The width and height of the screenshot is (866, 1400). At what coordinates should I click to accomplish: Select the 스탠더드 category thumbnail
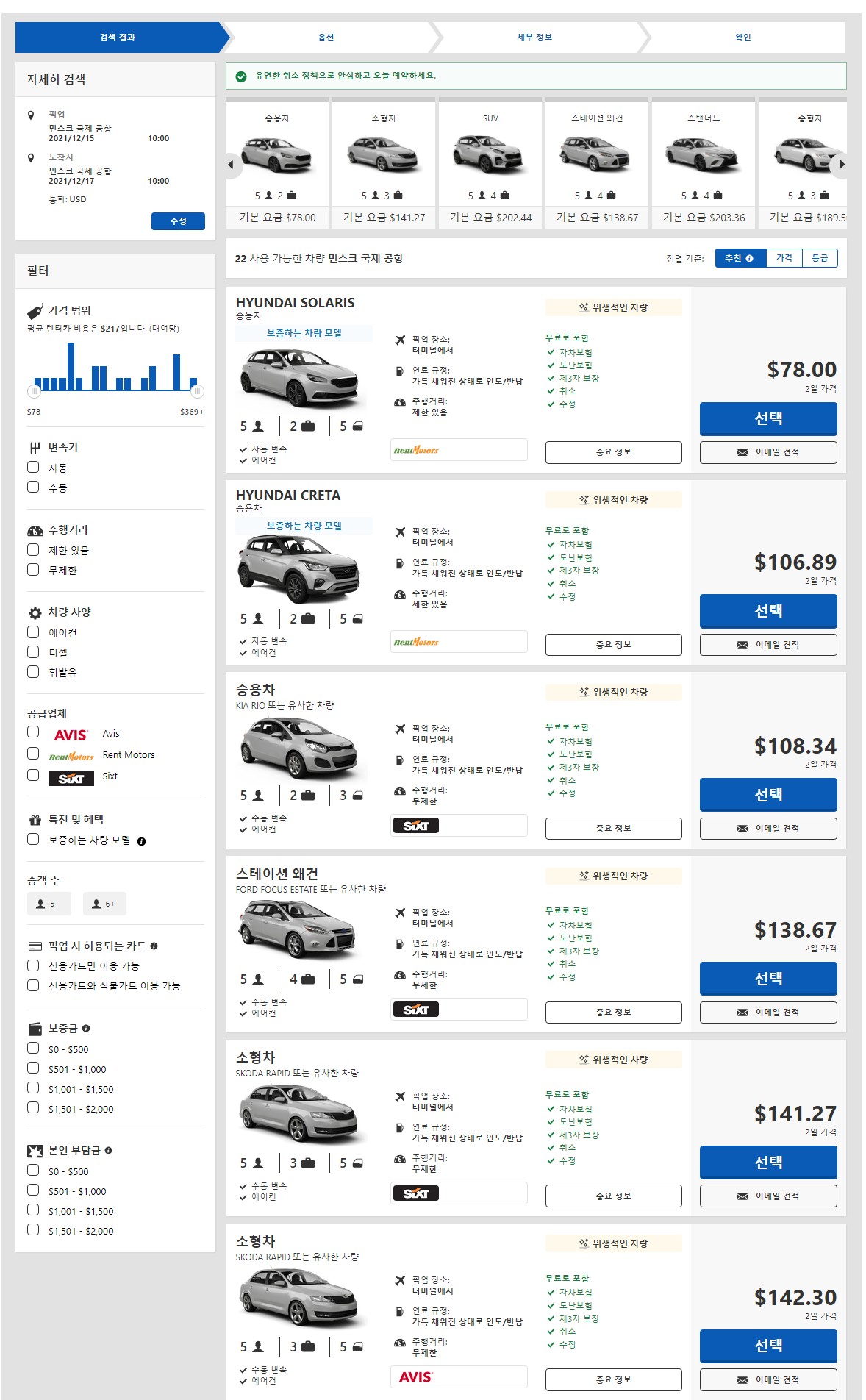pos(704,165)
